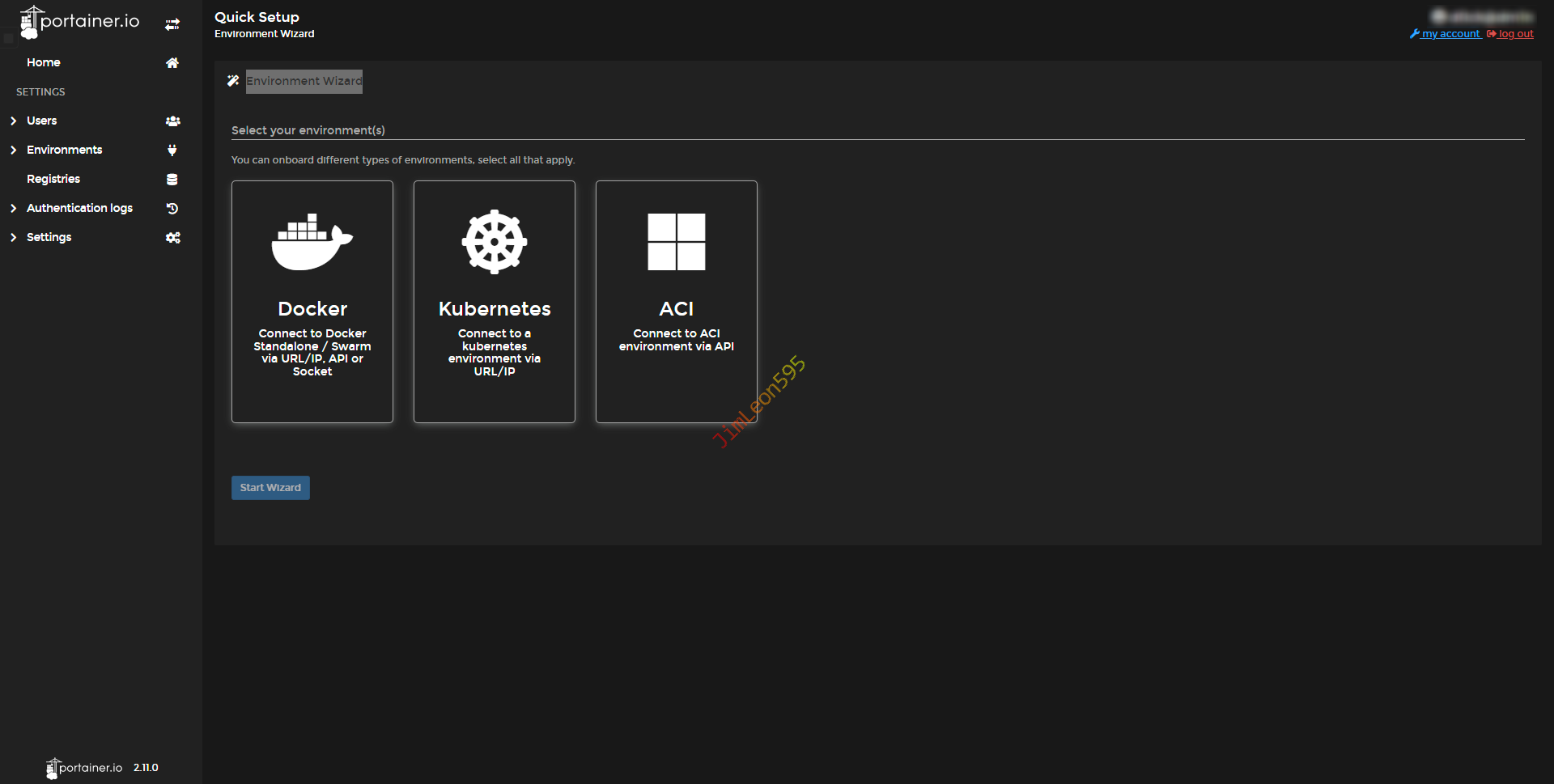
Task: Click the log out link
Action: point(1515,34)
